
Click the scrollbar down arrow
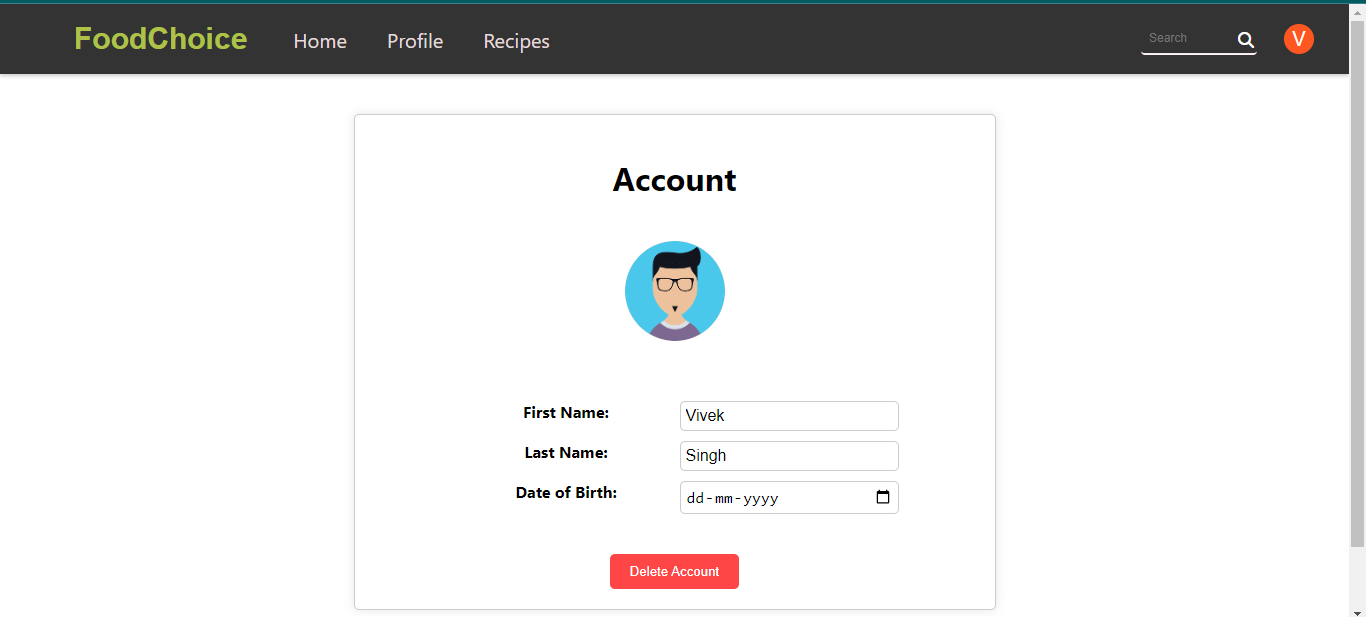click(x=1359, y=610)
